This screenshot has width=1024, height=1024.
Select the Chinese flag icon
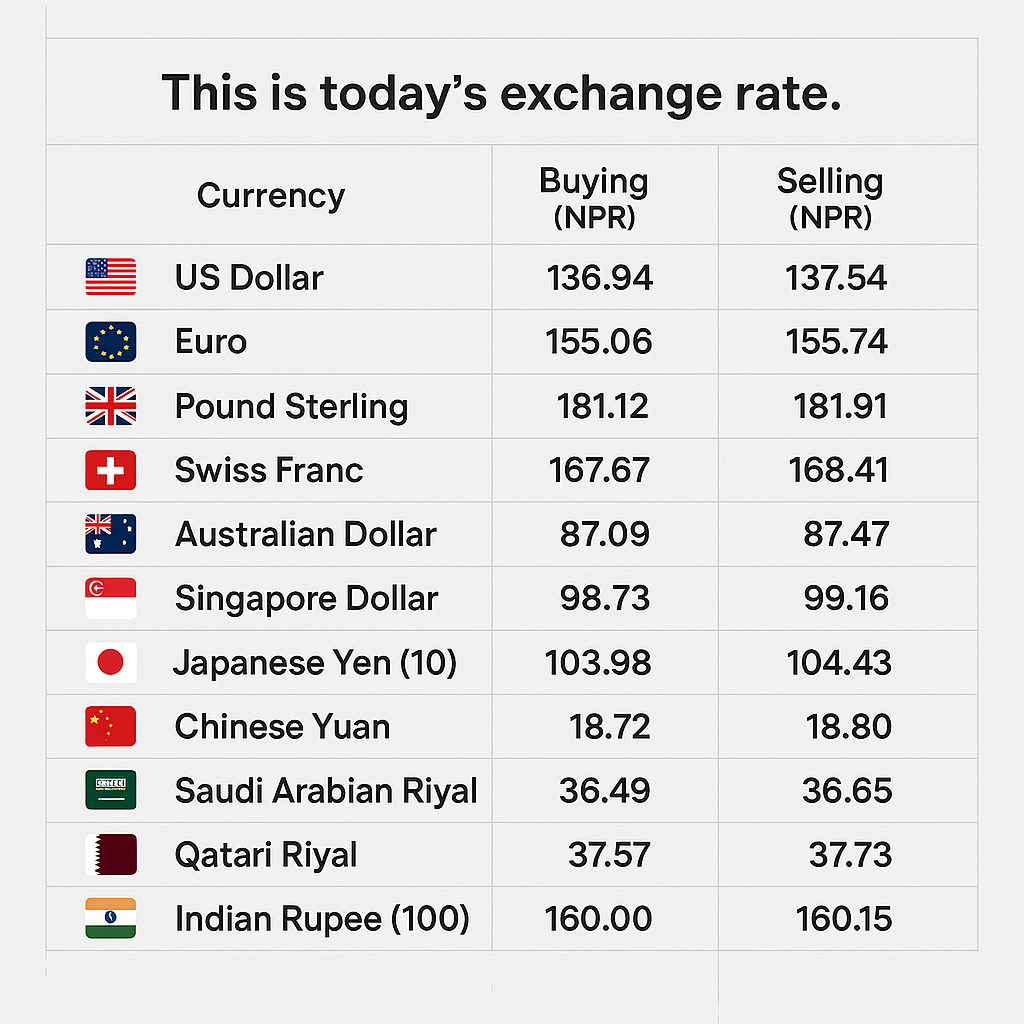[110, 726]
